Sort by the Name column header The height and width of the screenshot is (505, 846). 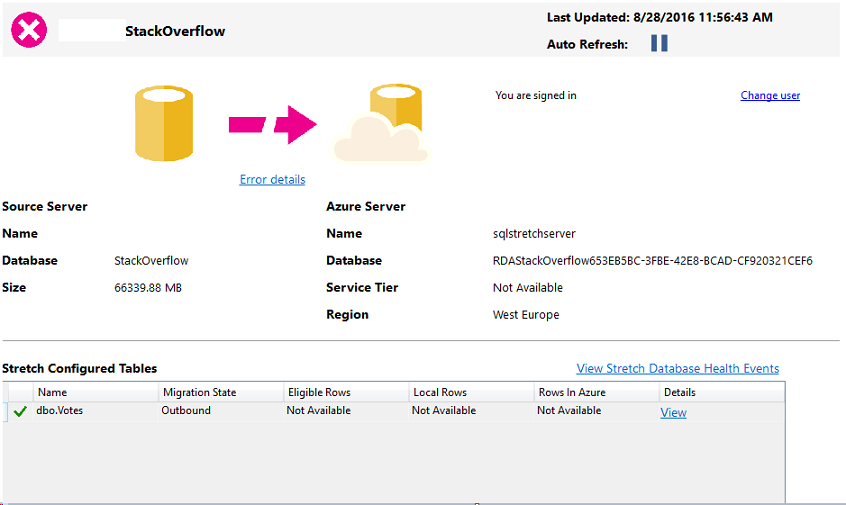point(52,392)
